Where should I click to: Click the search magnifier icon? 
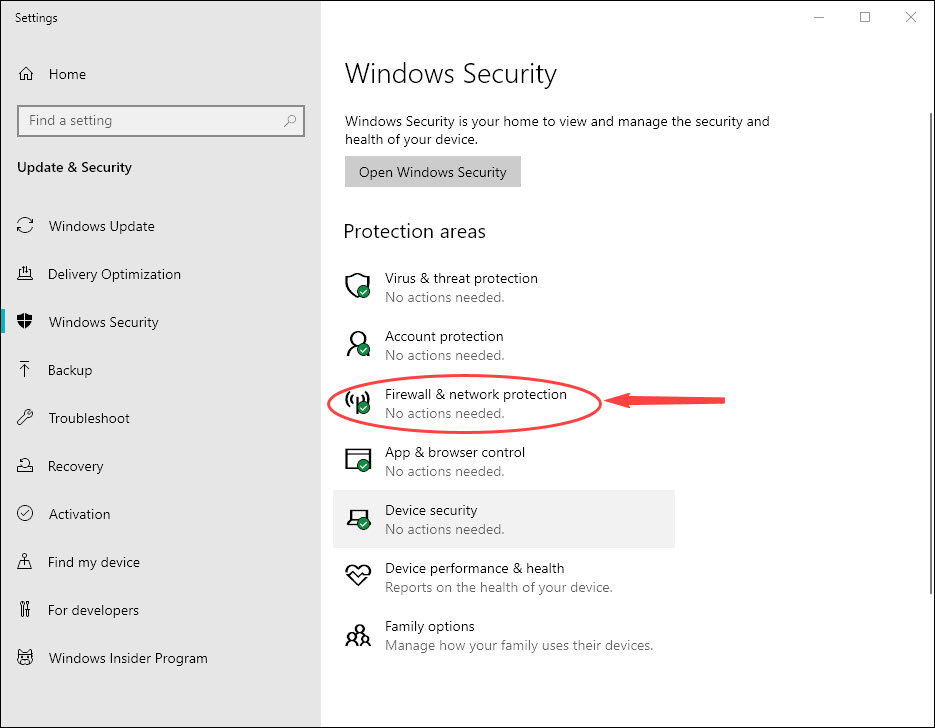coord(290,120)
